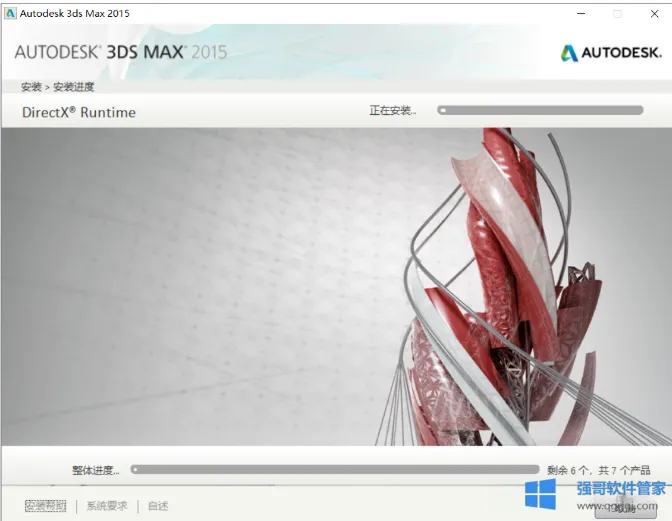Click the Autodesk logo in the header
Screen dimensions: 672x521
(611, 53)
